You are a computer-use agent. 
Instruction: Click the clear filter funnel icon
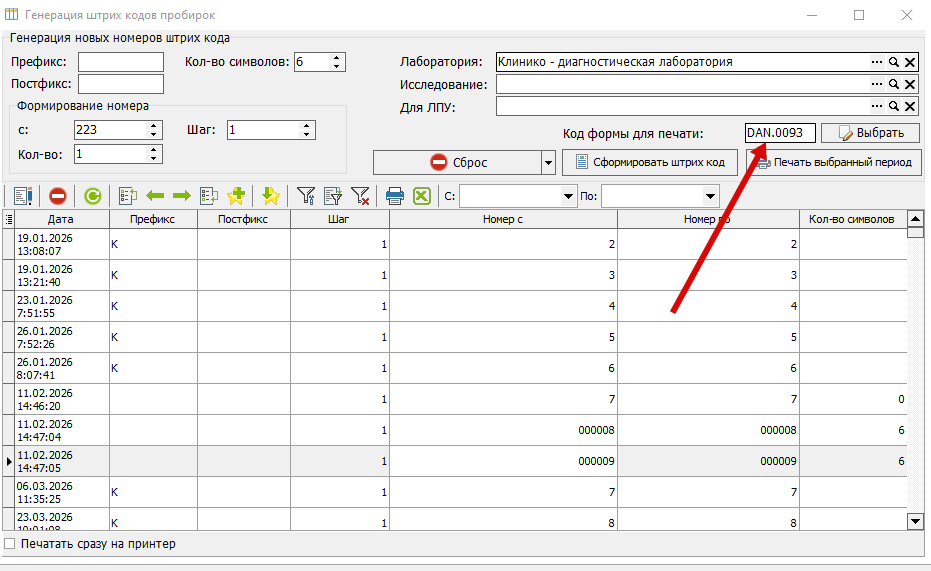(360, 196)
